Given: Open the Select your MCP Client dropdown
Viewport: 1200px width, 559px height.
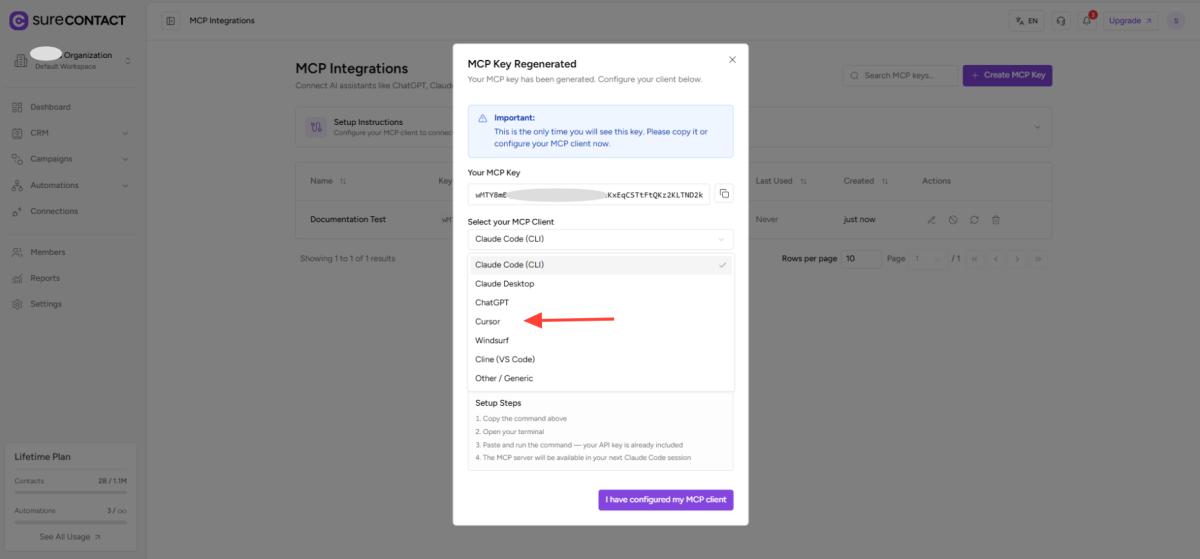Looking at the screenshot, I should (600, 239).
